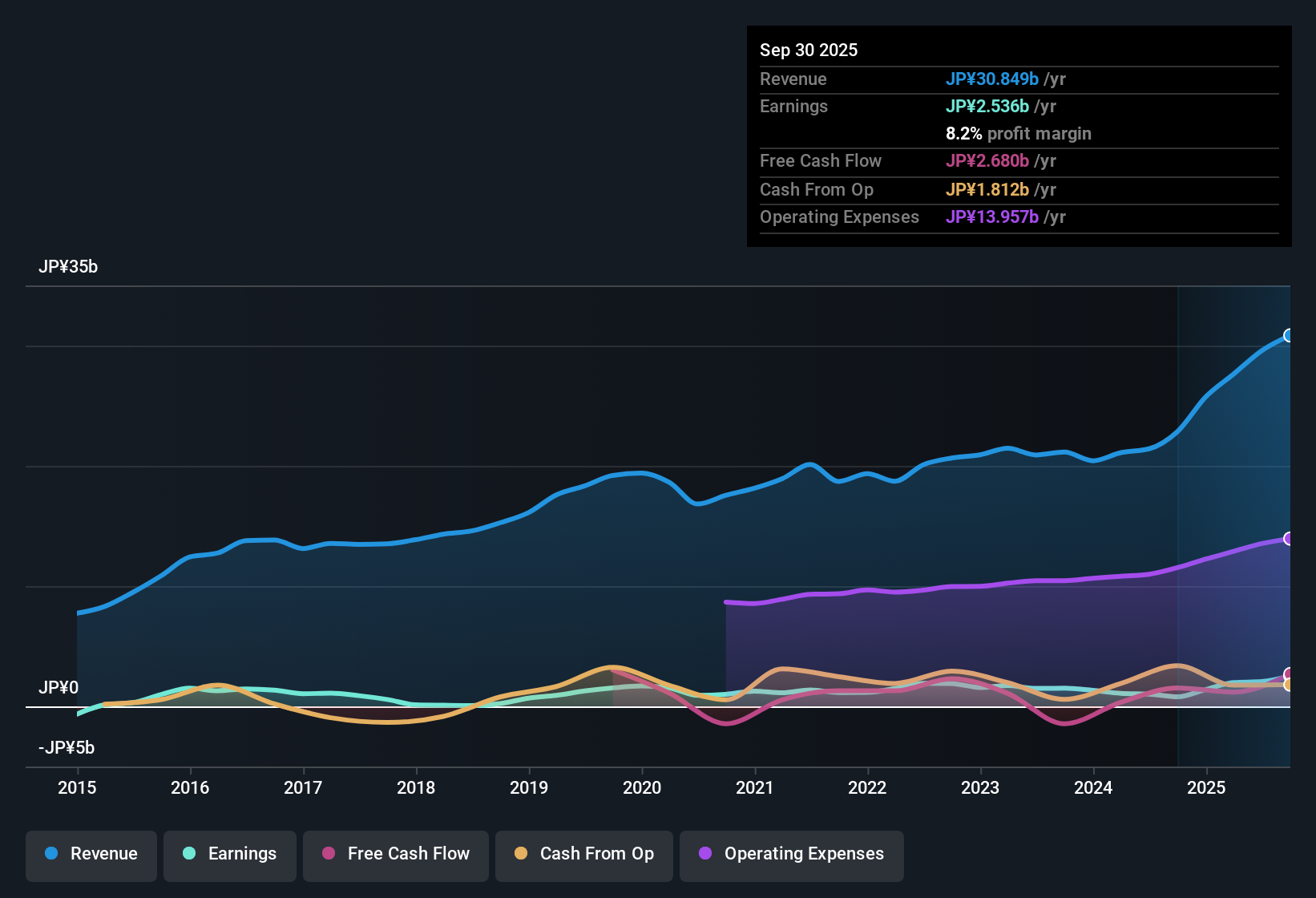Toggle the Earnings series visibility
1316x898 pixels.
coord(229,854)
